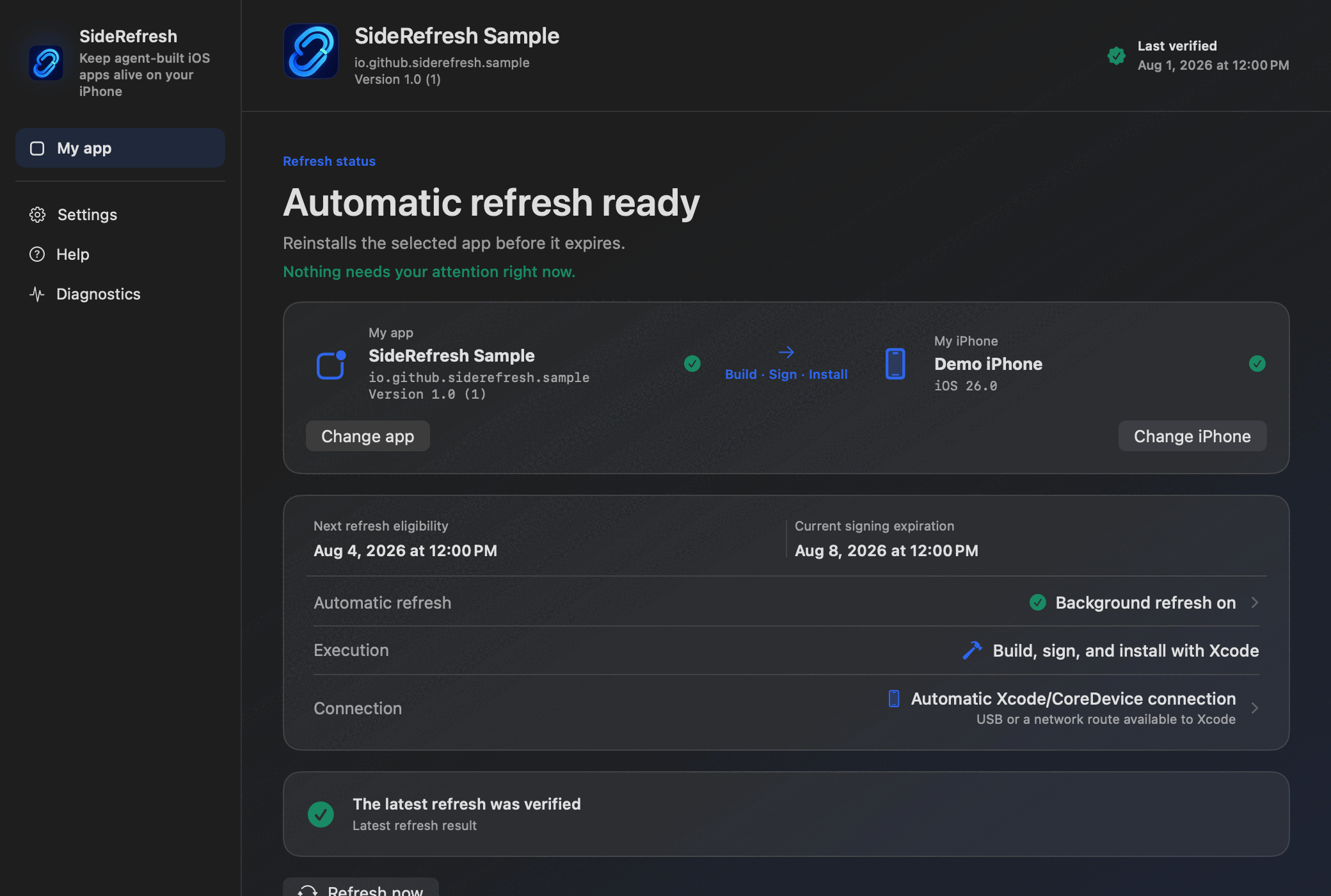This screenshot has width=1331, height=896.
Task: Click the Automatic refresh ready headline
Action: 491,203
